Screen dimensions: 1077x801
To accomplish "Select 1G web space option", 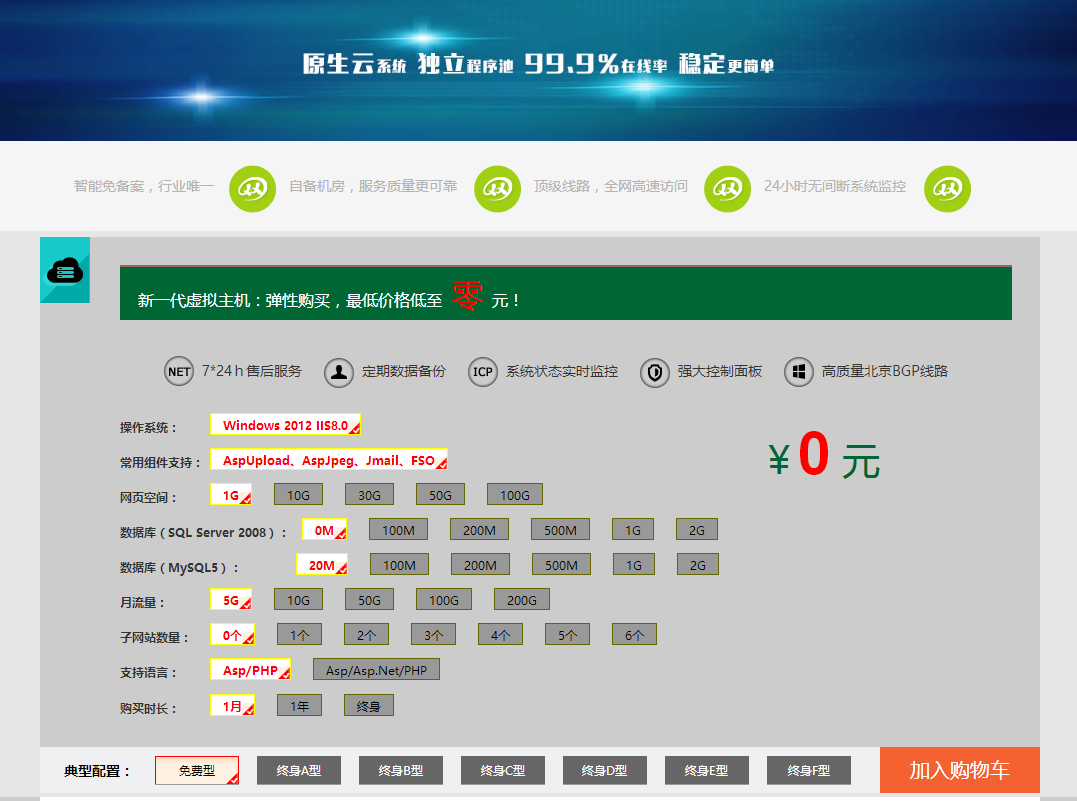I will [x=231, y=495].
